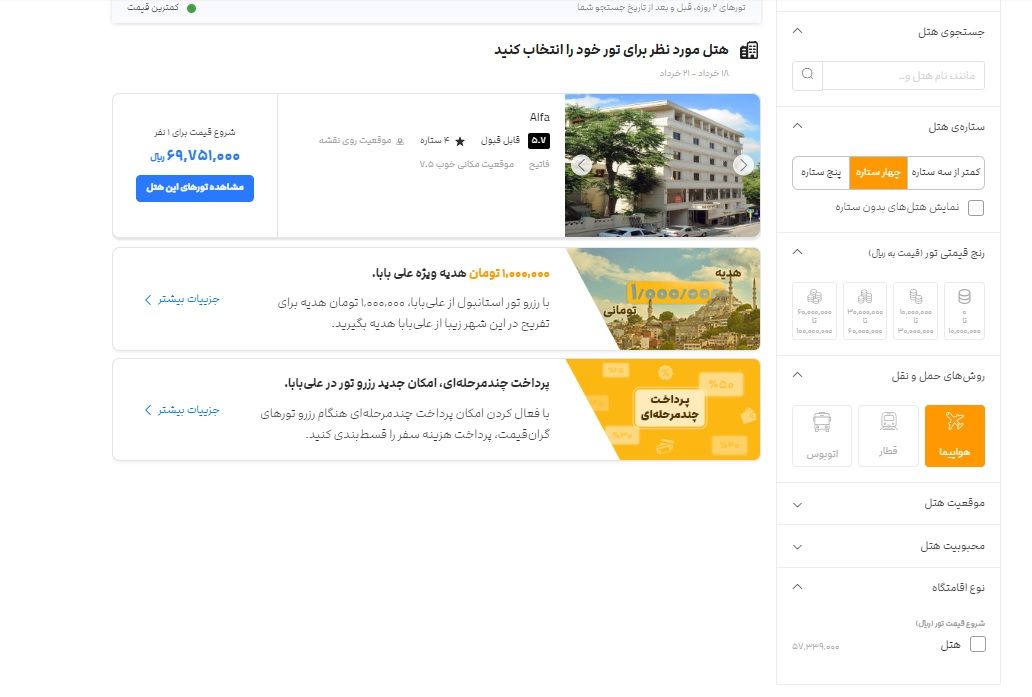Expand the hotel popularity (محبوبیت هتل) section
Screen dimensions: 1032x697
point(889,546)
